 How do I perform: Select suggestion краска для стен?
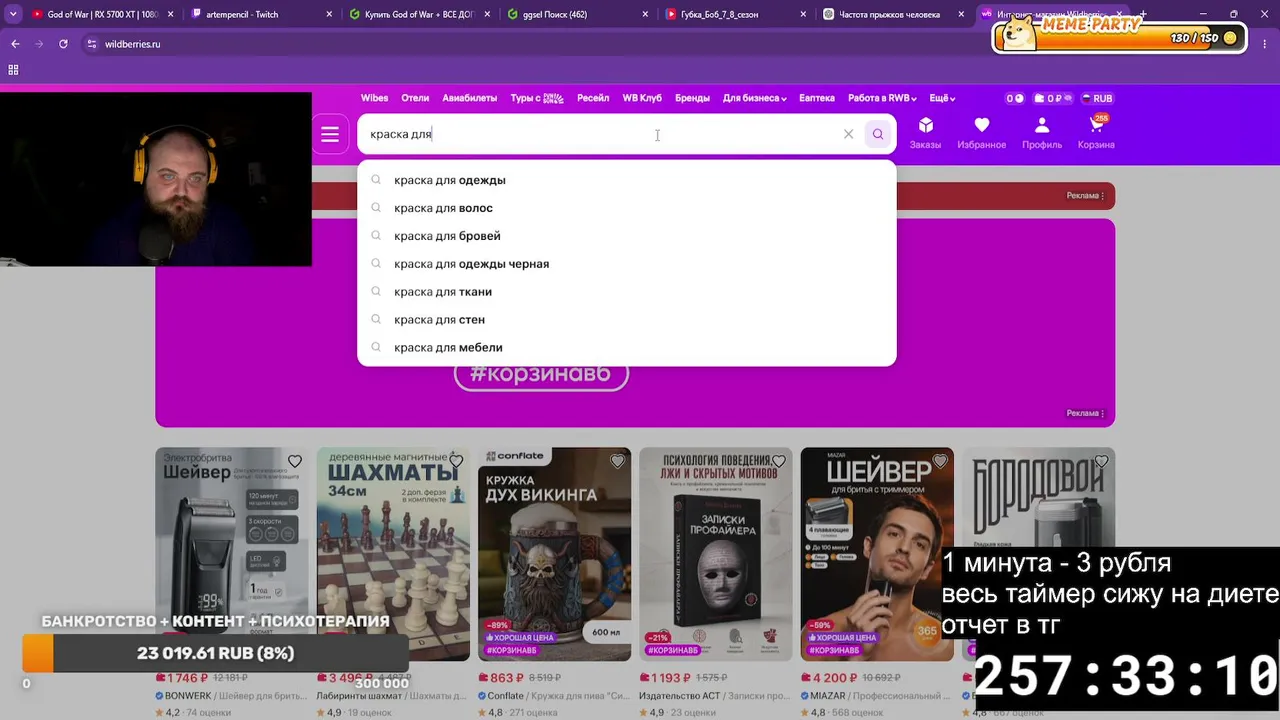pyautogui.click(x=627, y=320)
